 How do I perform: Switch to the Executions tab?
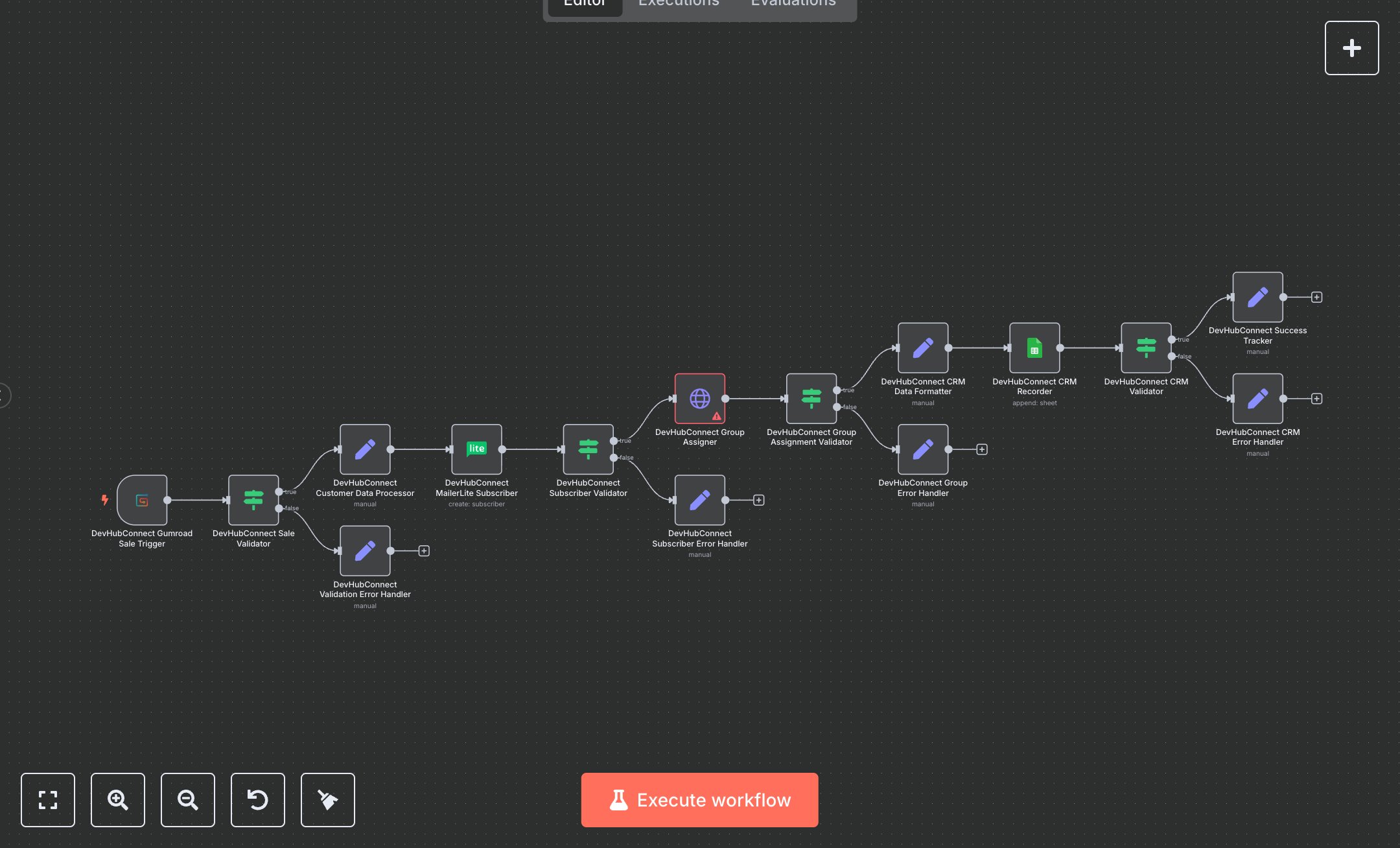pos(678,5)
